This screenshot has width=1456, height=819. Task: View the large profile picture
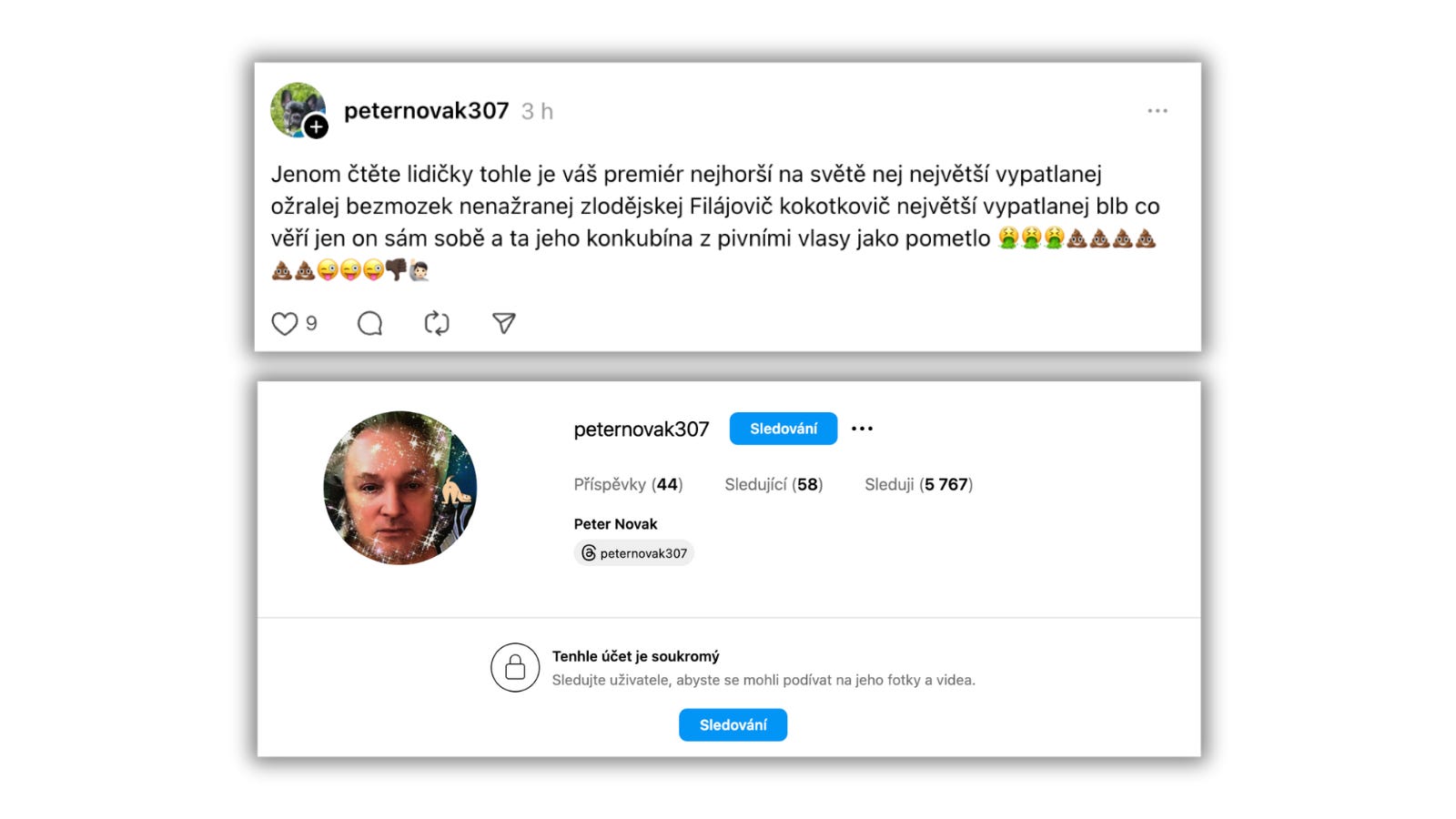coord(400,488)
